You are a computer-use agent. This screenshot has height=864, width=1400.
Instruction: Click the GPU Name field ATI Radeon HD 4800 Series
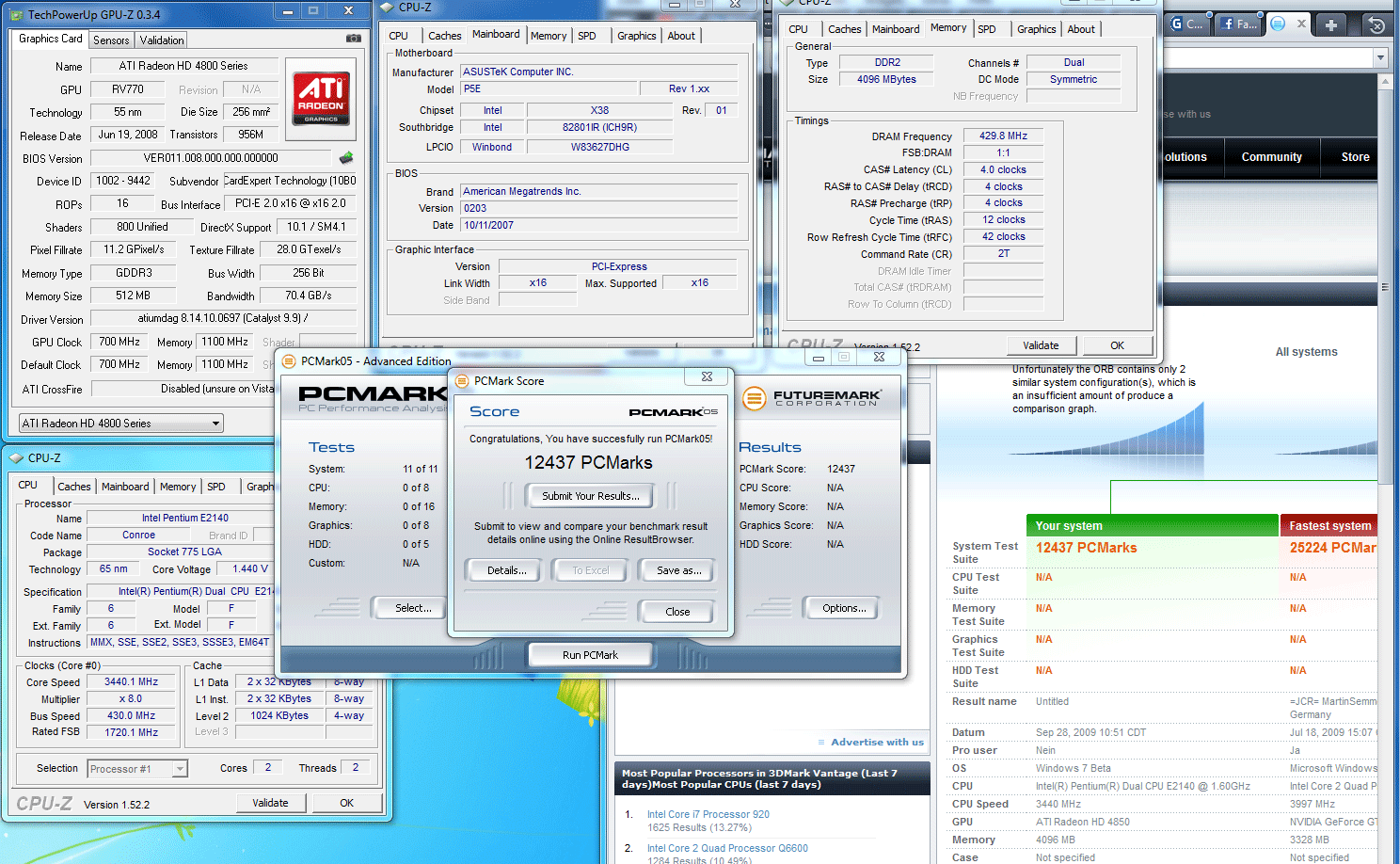184,66
